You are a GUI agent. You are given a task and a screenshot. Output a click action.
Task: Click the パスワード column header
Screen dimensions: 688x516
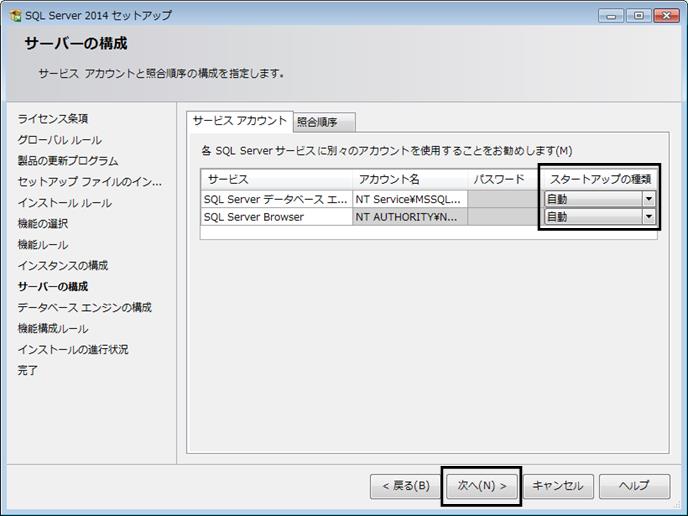pyautogui.click(x=503, y=179)
